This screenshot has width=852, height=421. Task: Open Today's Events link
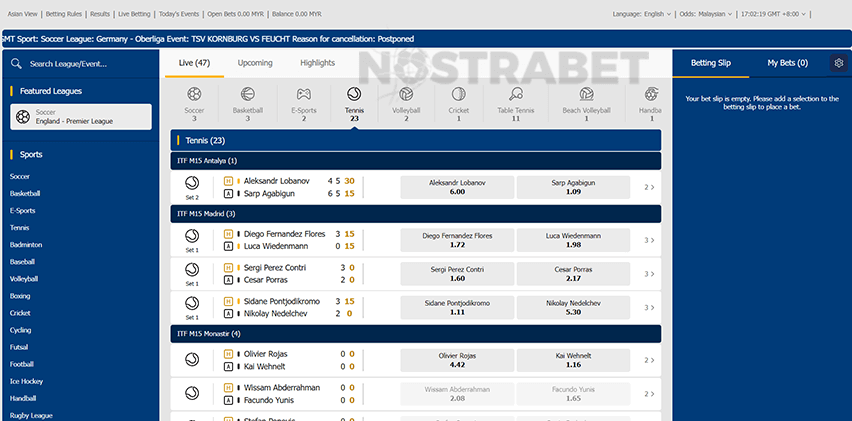[179, 14]
